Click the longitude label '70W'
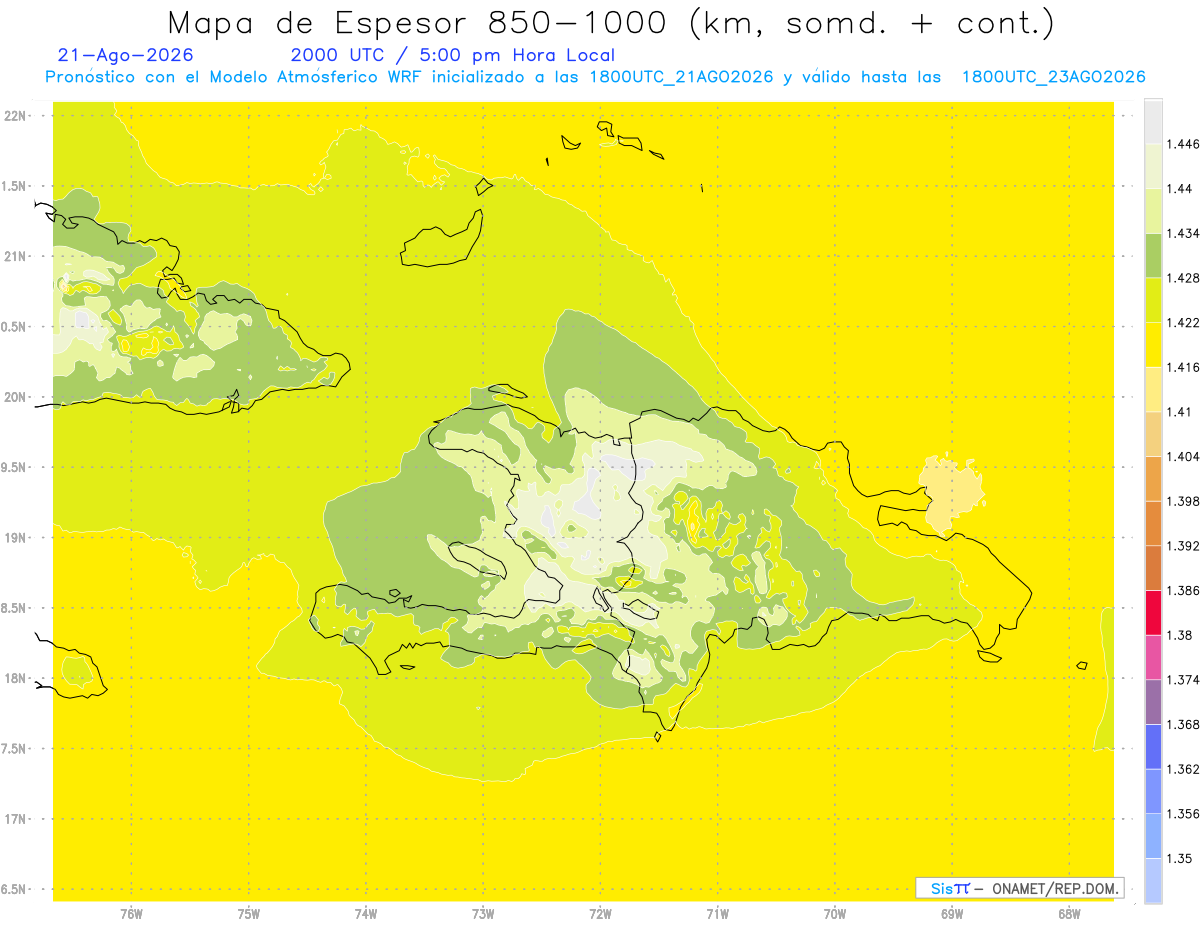Viewport: 1200px width, 927px height. point(835,914)
